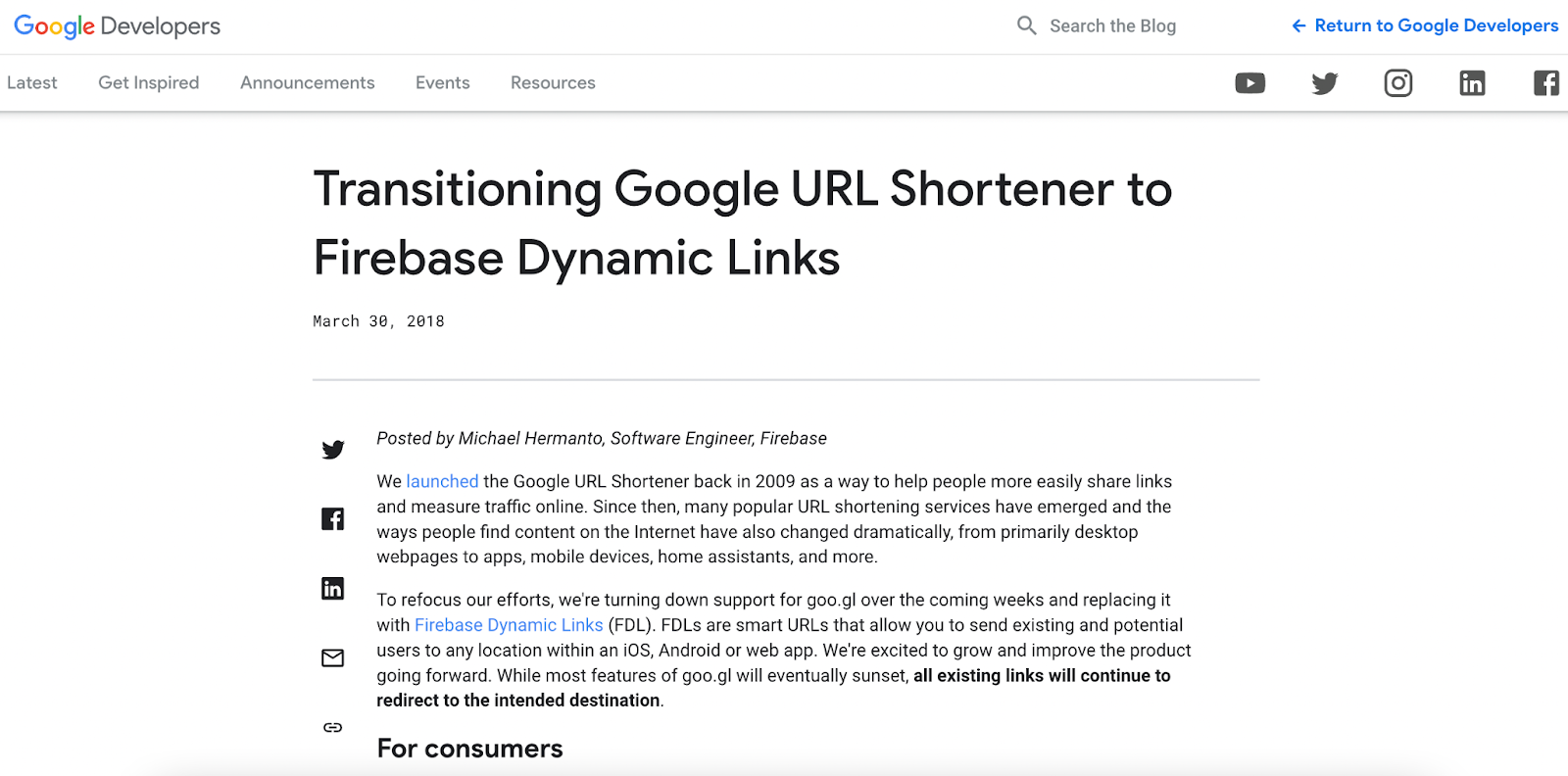Viewport: 1568px width, 776px height.
Task: Share article via LinkedIn side icon
Action: (x=333, y=588)
